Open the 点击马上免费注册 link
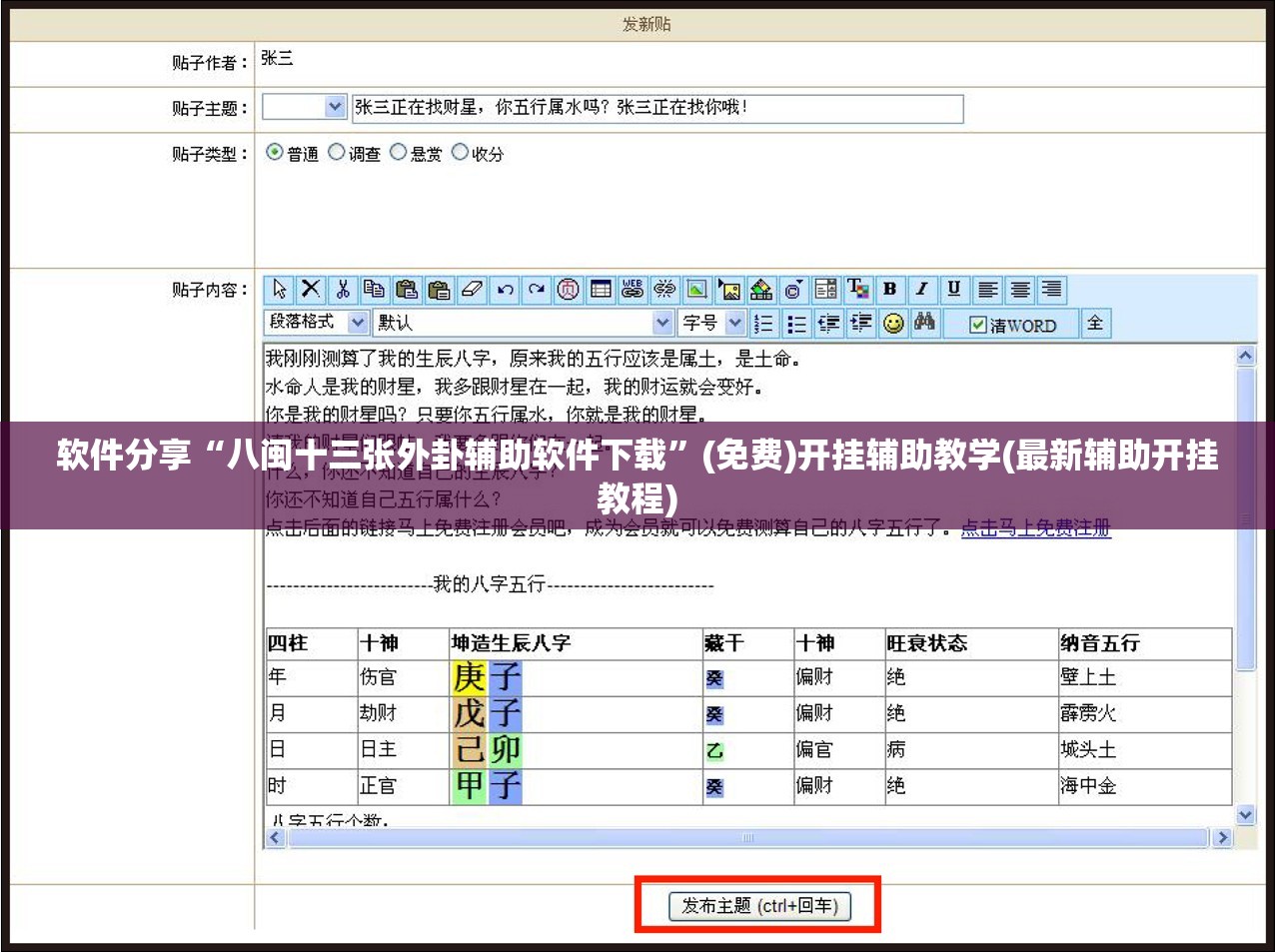Image resolution: width=1275 pixels, height=952 pixels. point(1036,527)
